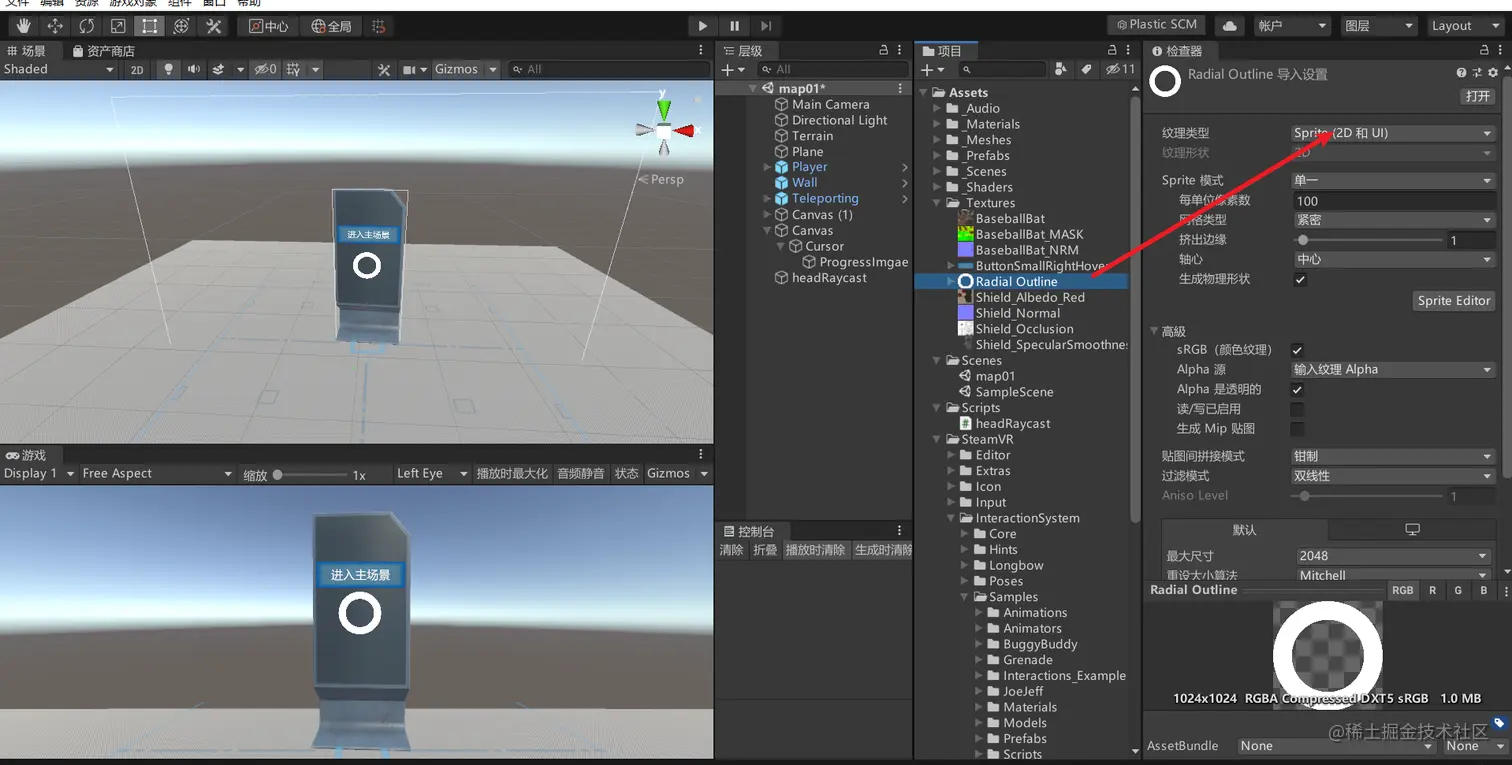Enable the 生成 Mip 贴图 checkbox
The image size is (1512, 765).
coord(1297,429)
